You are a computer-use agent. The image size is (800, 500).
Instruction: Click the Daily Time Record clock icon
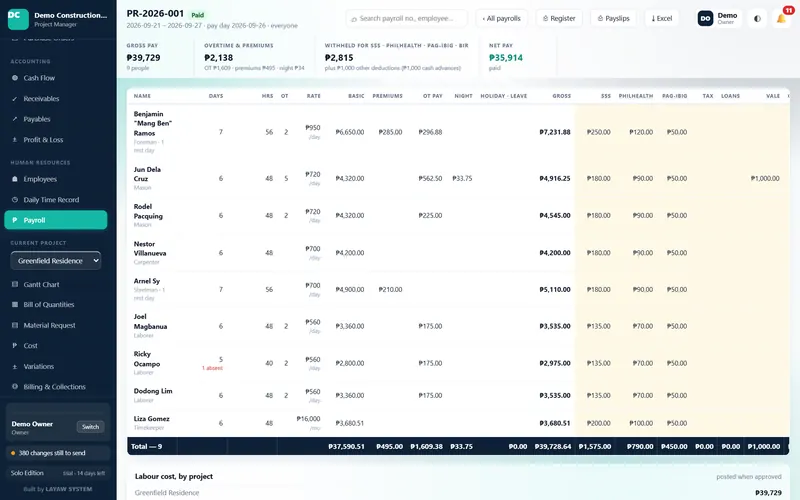click(x=15, y=199)
